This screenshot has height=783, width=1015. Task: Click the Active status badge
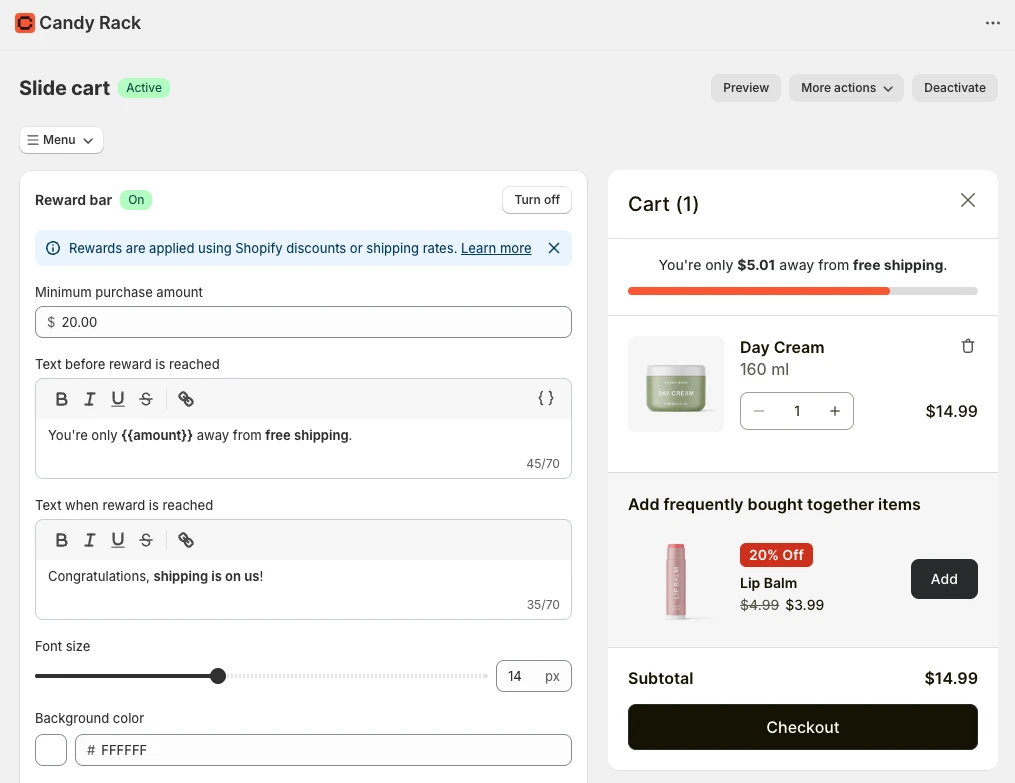pyautogui.click(x=144, y=88)
